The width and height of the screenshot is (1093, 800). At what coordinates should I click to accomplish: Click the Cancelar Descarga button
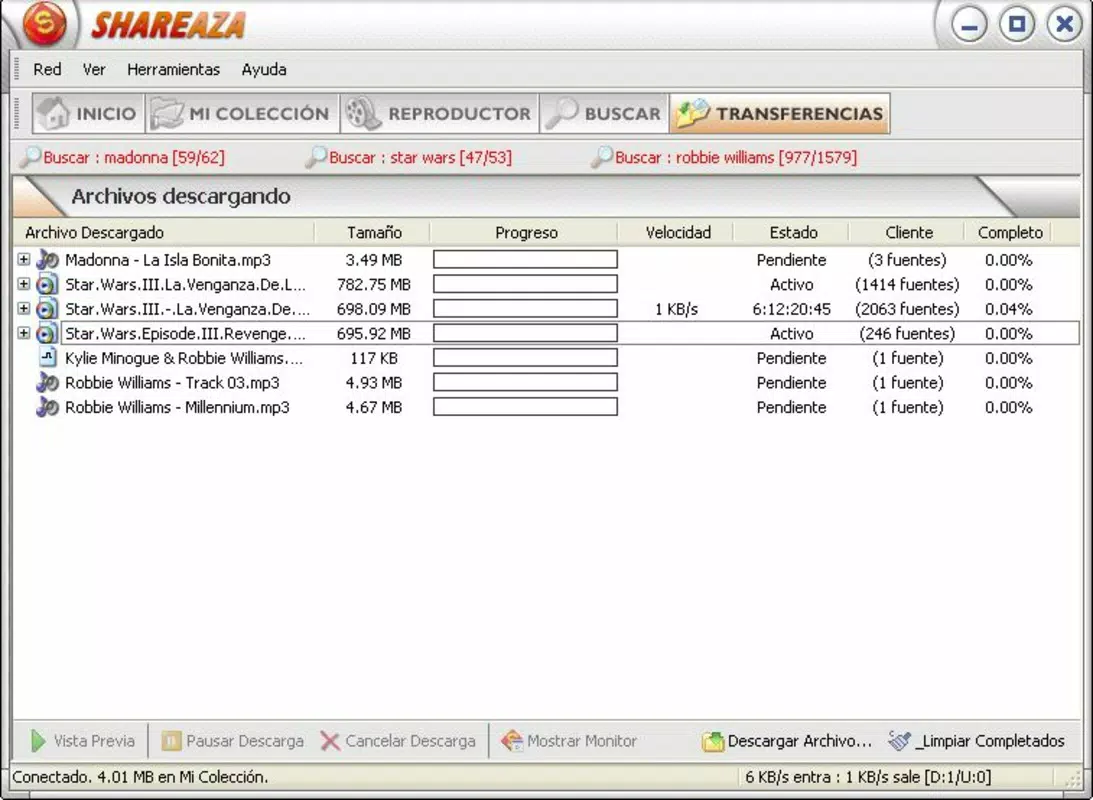[x=399, y=741]
